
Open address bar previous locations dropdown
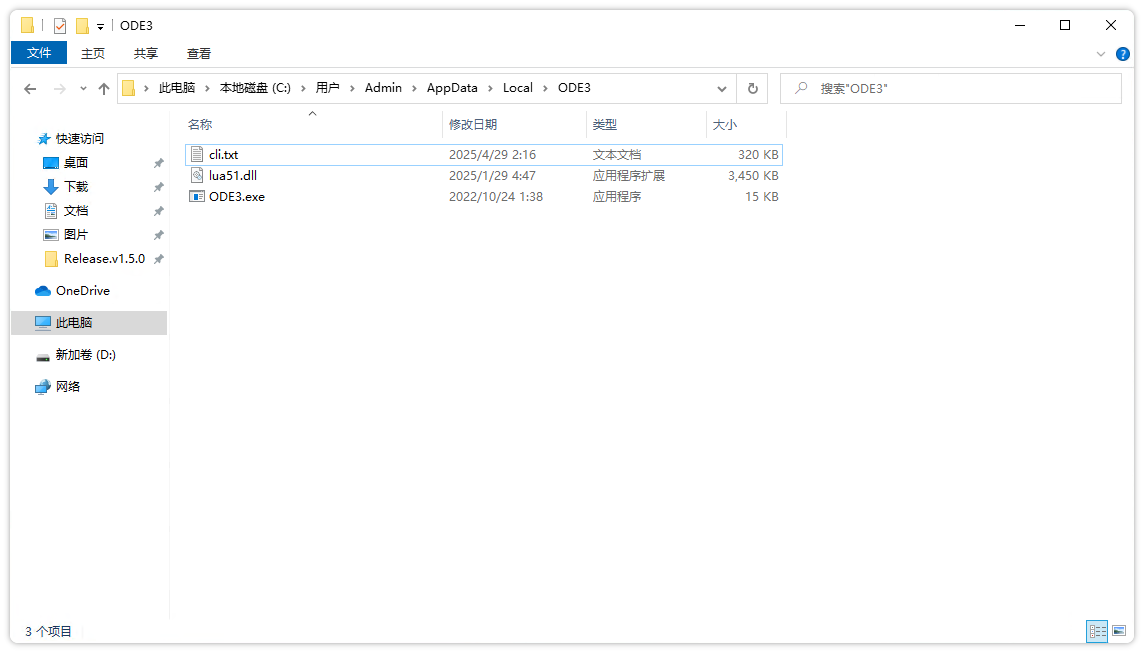[722, 88]
